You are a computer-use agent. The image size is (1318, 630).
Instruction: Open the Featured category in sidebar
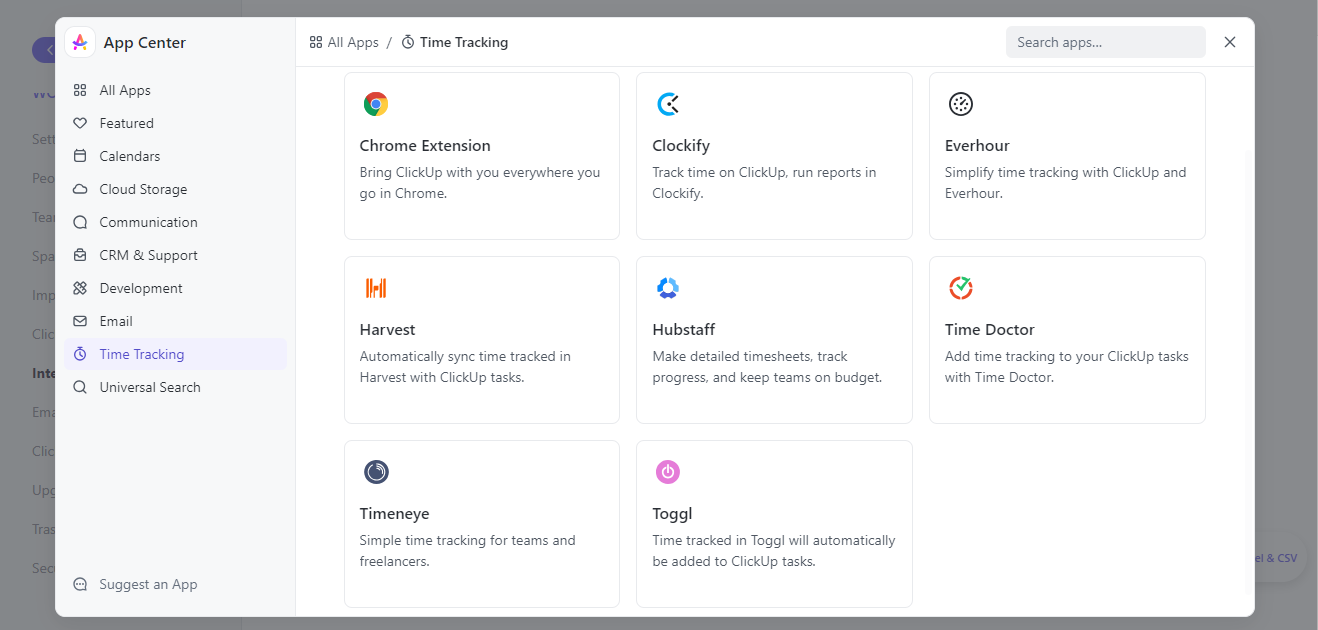click(126, 123)
